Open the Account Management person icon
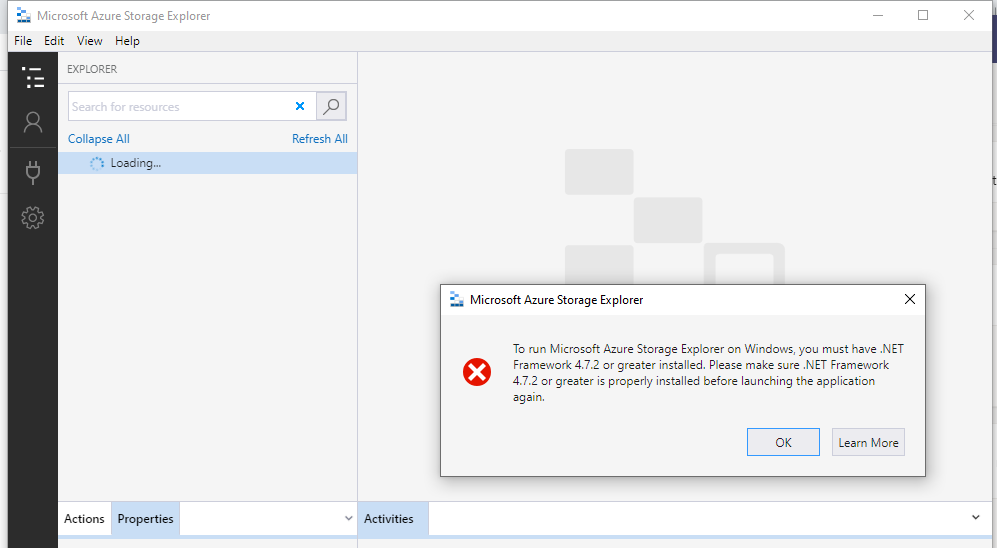The image size is (997, 548). [x=33, y=122]
